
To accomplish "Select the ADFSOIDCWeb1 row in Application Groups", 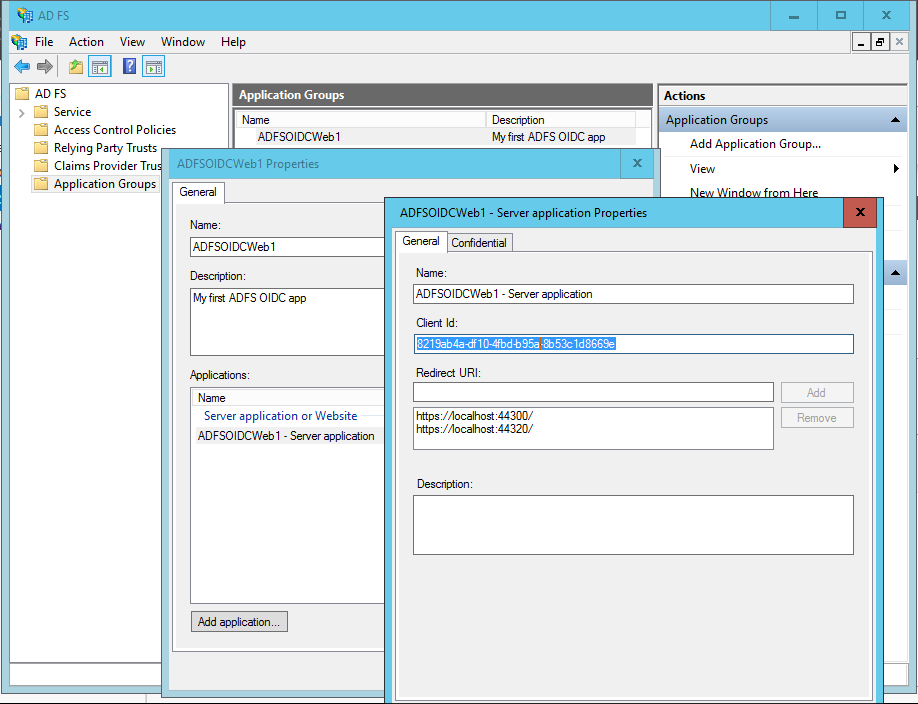I will 436,136.
